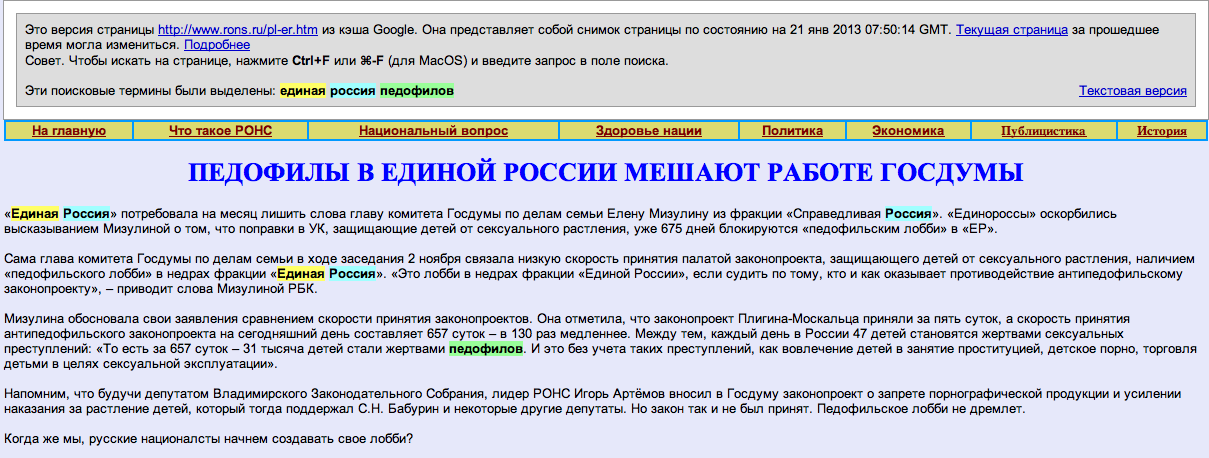Open the "Здоровье нации" section
The image size is (1209, 458).
pos(648,131)
